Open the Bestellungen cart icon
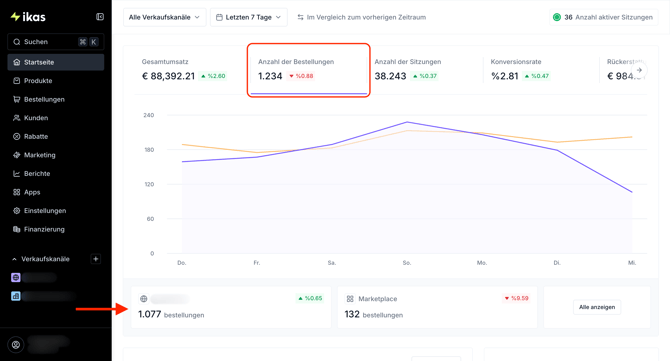 tap(17, 99)
